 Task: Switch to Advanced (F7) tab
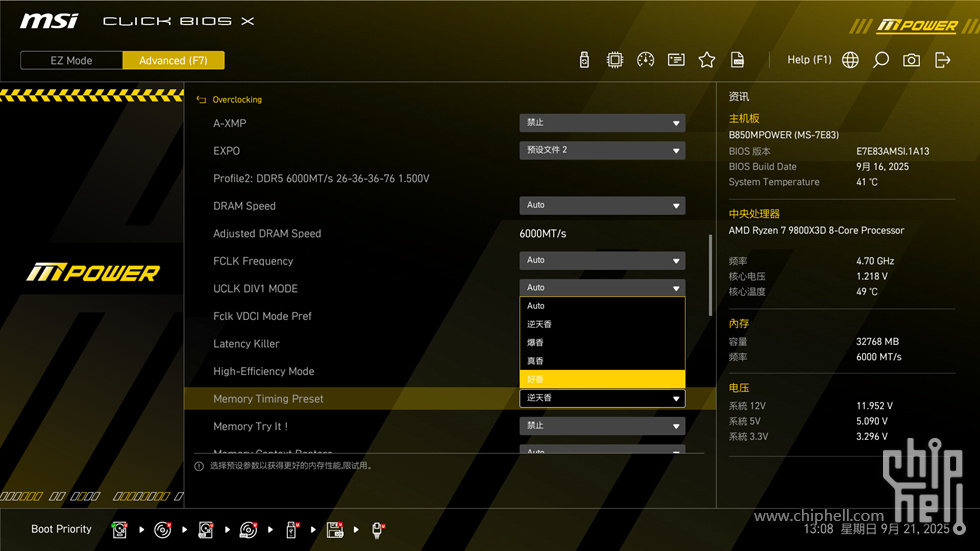173,61
